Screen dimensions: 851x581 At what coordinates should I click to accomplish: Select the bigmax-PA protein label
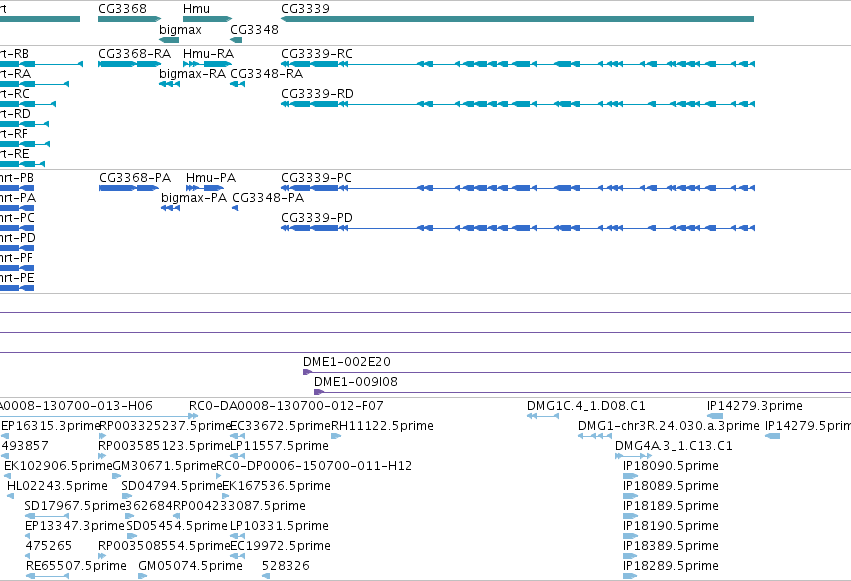coord(194,199)
